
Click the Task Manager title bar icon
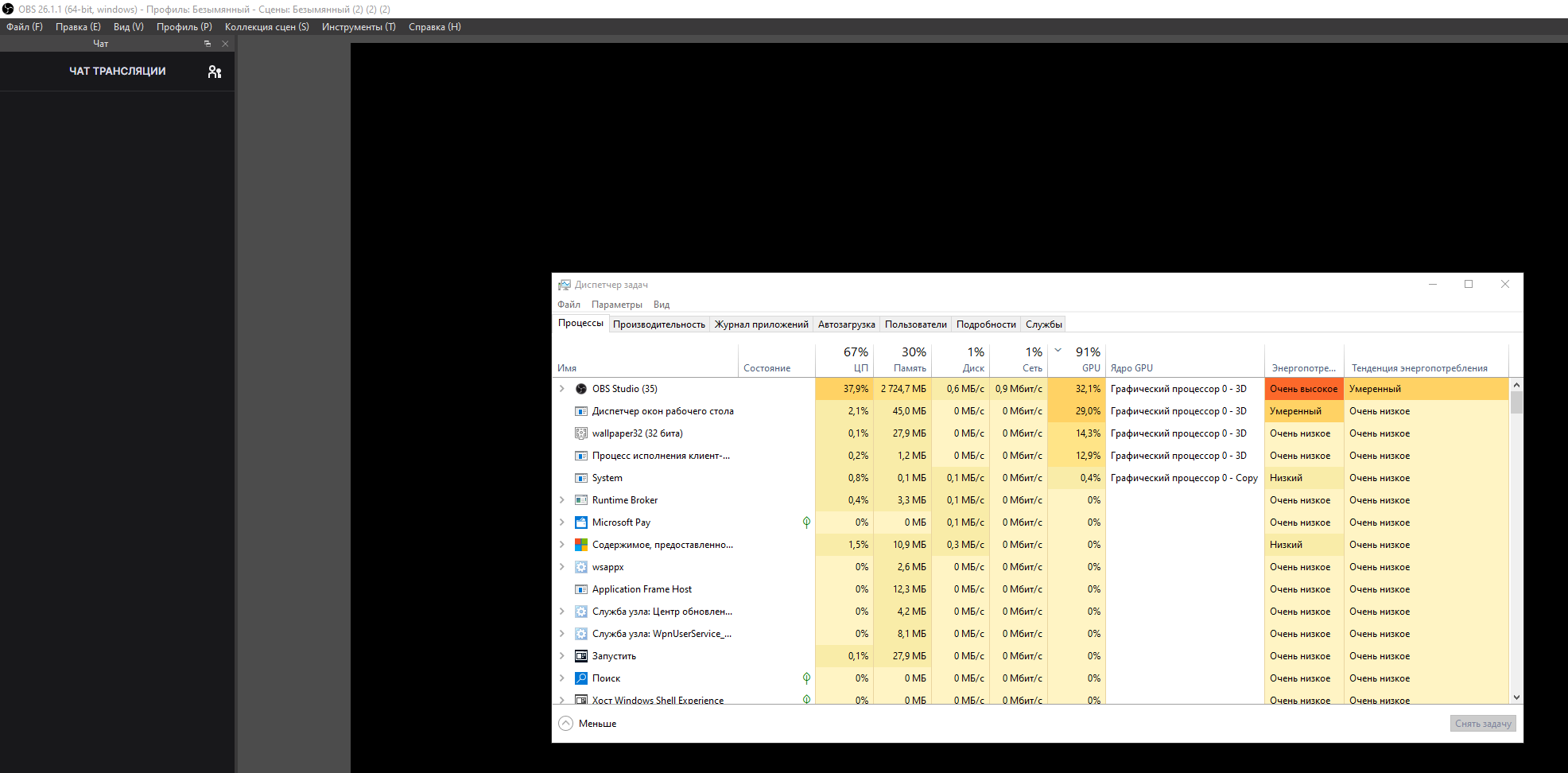(565, 284)
